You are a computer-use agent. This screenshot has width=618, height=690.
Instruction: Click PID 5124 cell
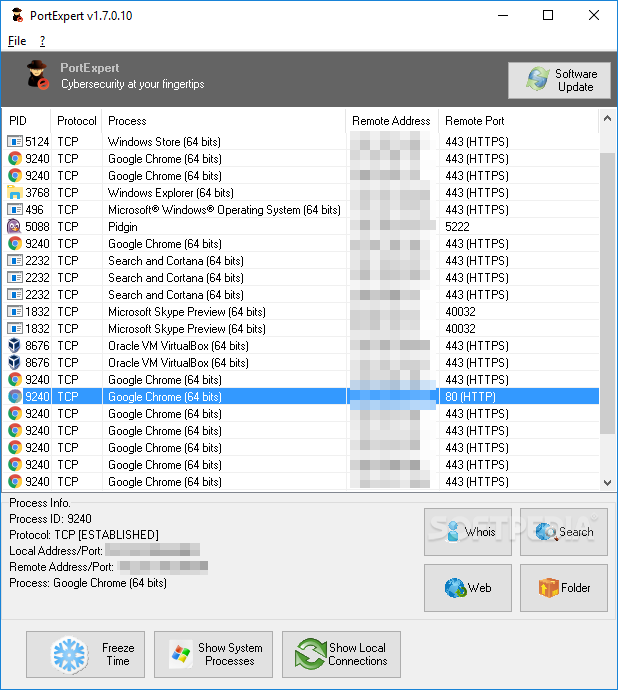tap(37, 142)
